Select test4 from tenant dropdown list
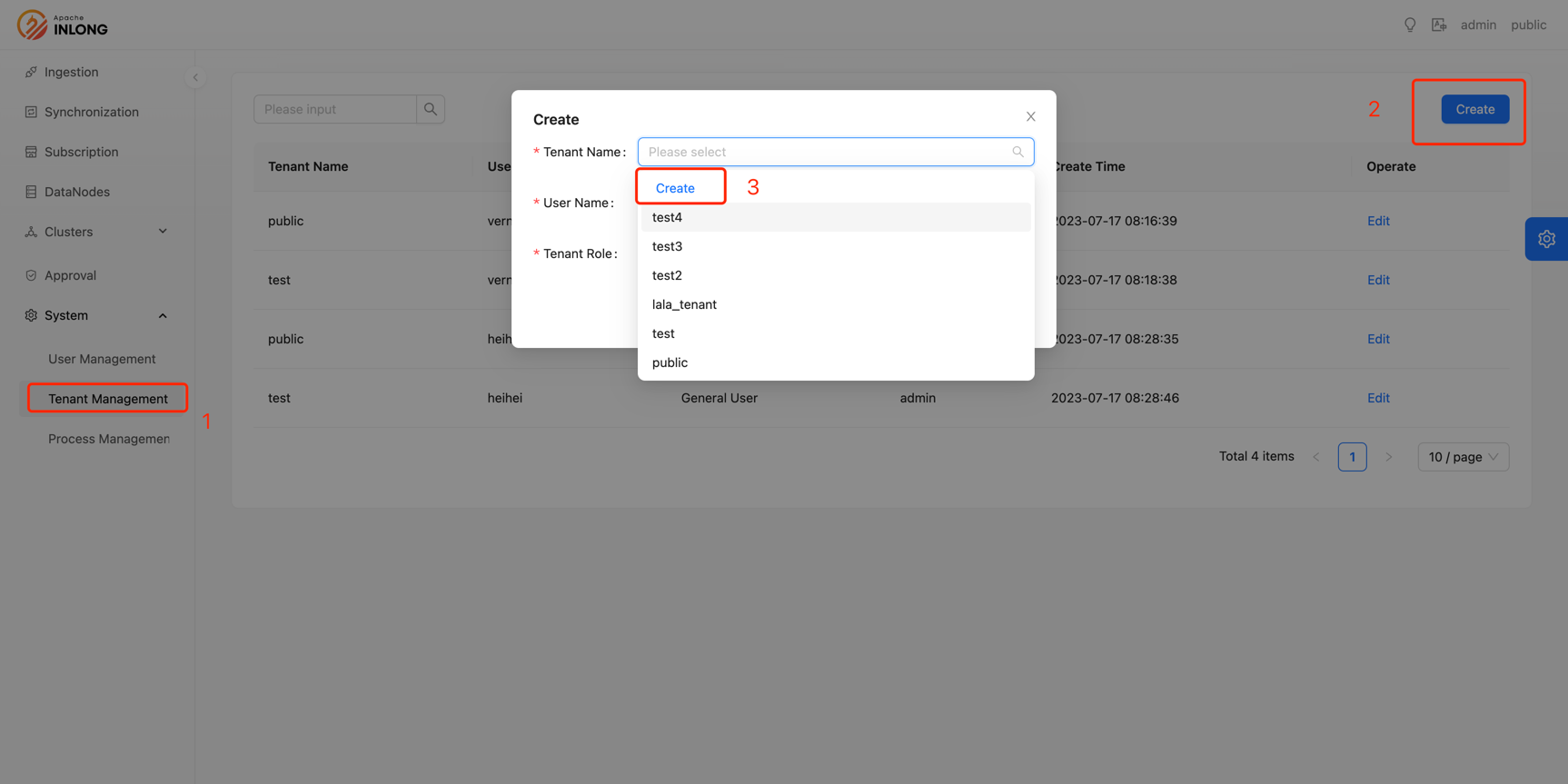The image size is (1568, 784). point(667,217)
